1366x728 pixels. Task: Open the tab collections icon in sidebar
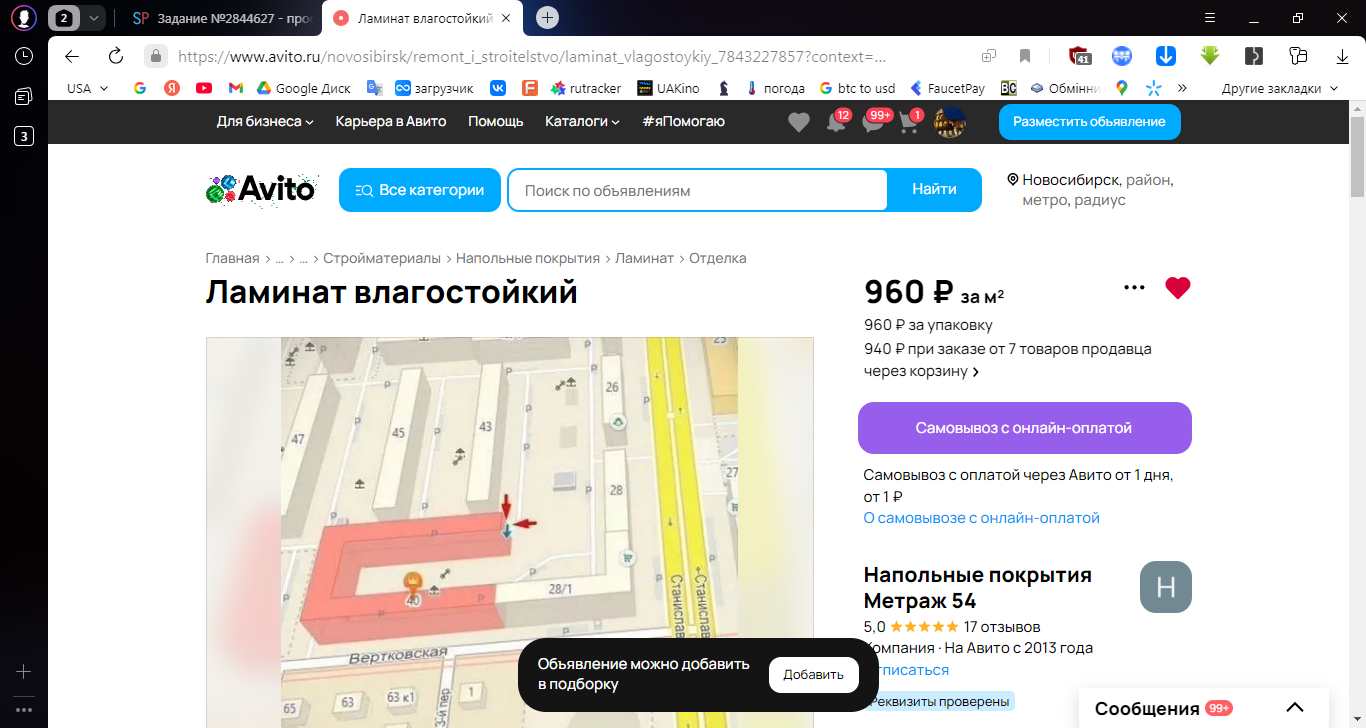[24, 96]
